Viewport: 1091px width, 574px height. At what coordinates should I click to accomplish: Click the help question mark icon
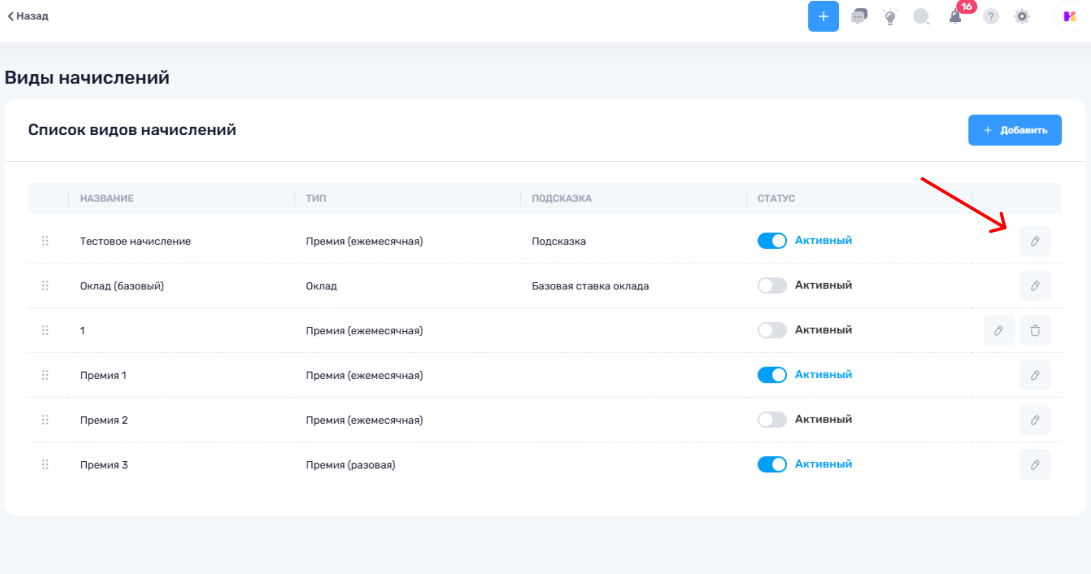click(990, 17)
